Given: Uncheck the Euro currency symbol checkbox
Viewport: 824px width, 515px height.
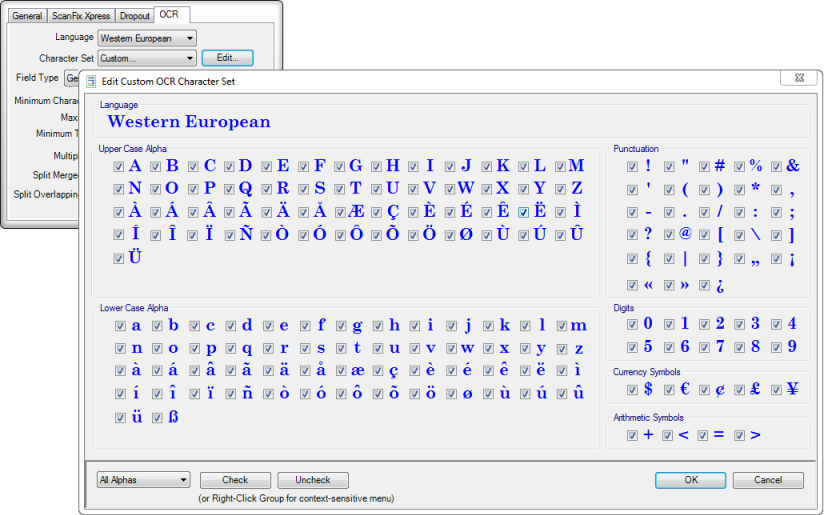Looking at the screenshot, I should [669, 390].
